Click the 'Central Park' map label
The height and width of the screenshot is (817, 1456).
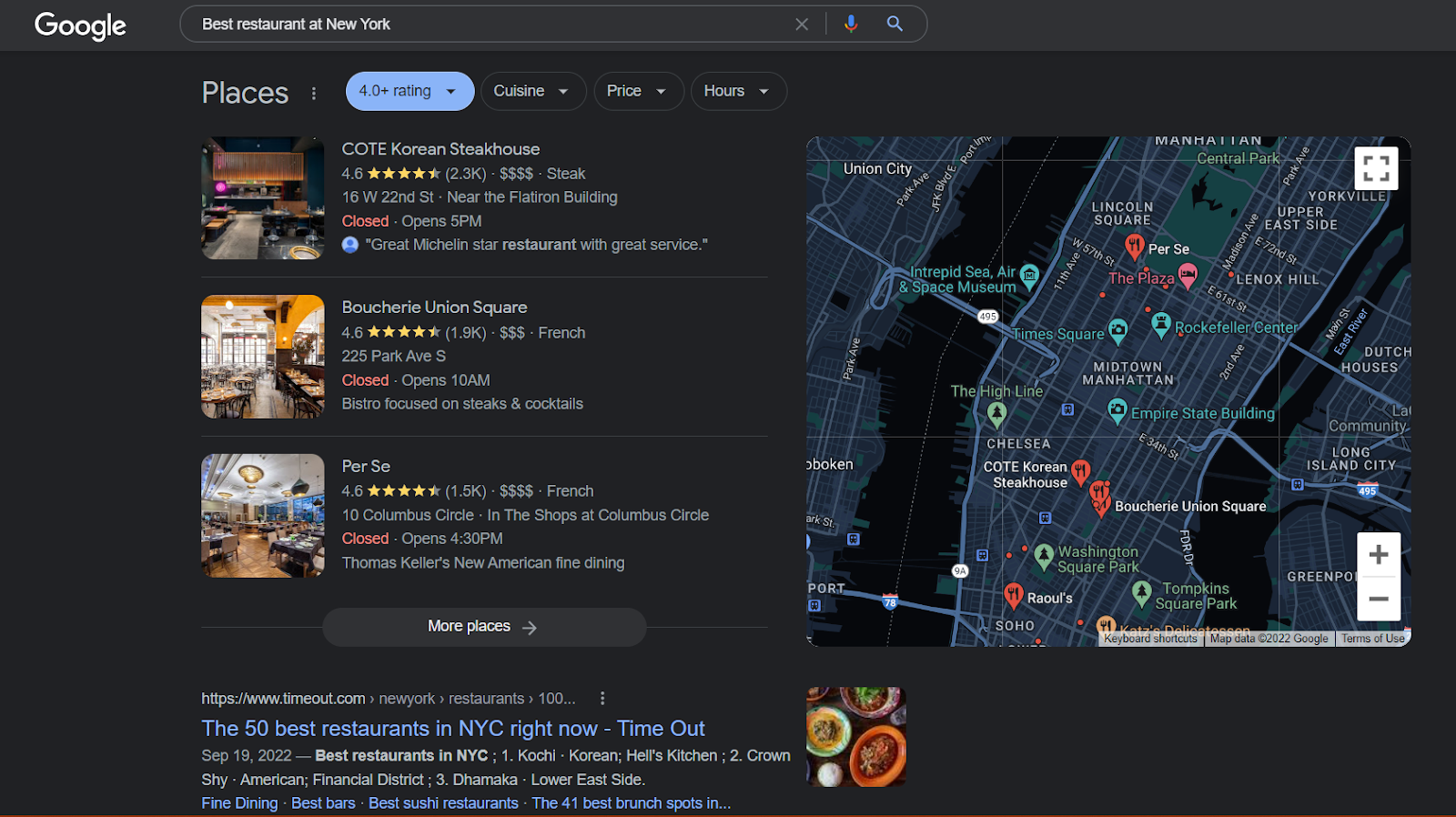(1238, 158)
